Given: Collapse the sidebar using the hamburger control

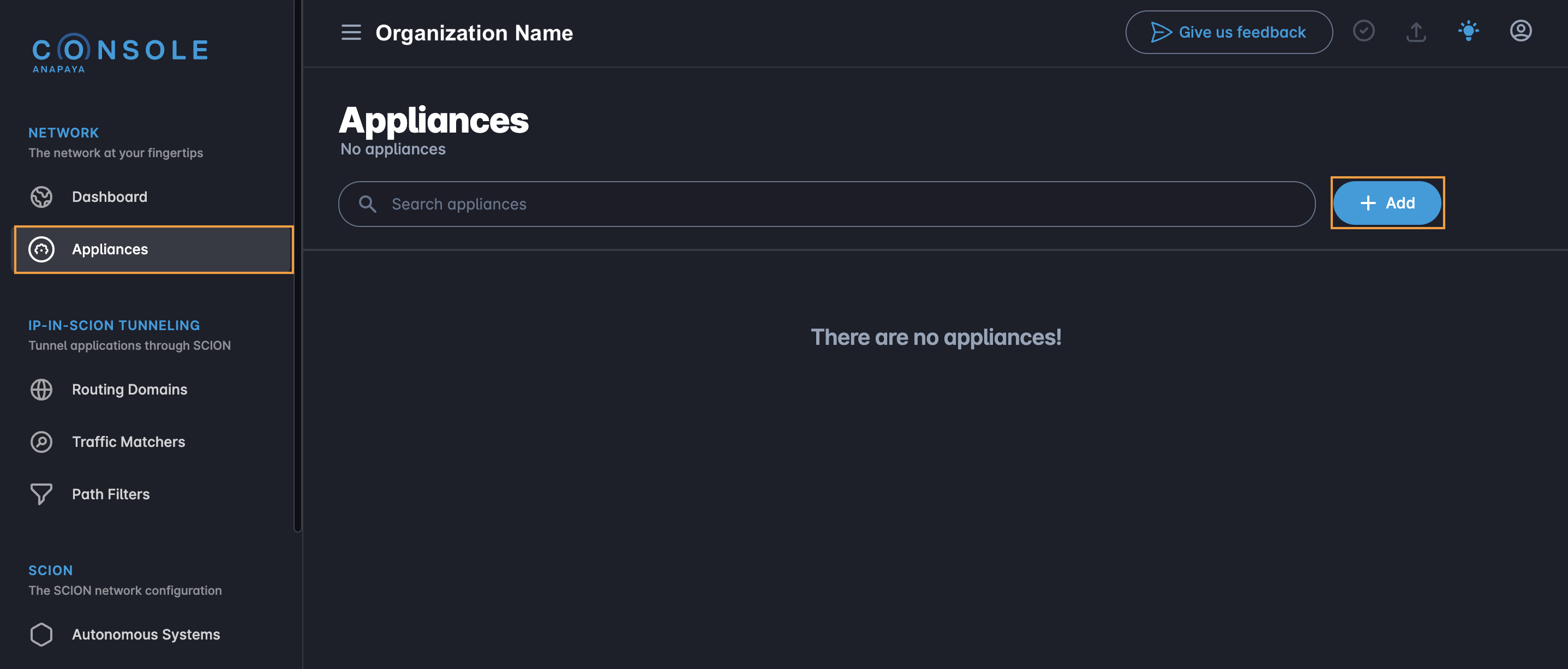Looking at the screenshot, I should point(351,32).
